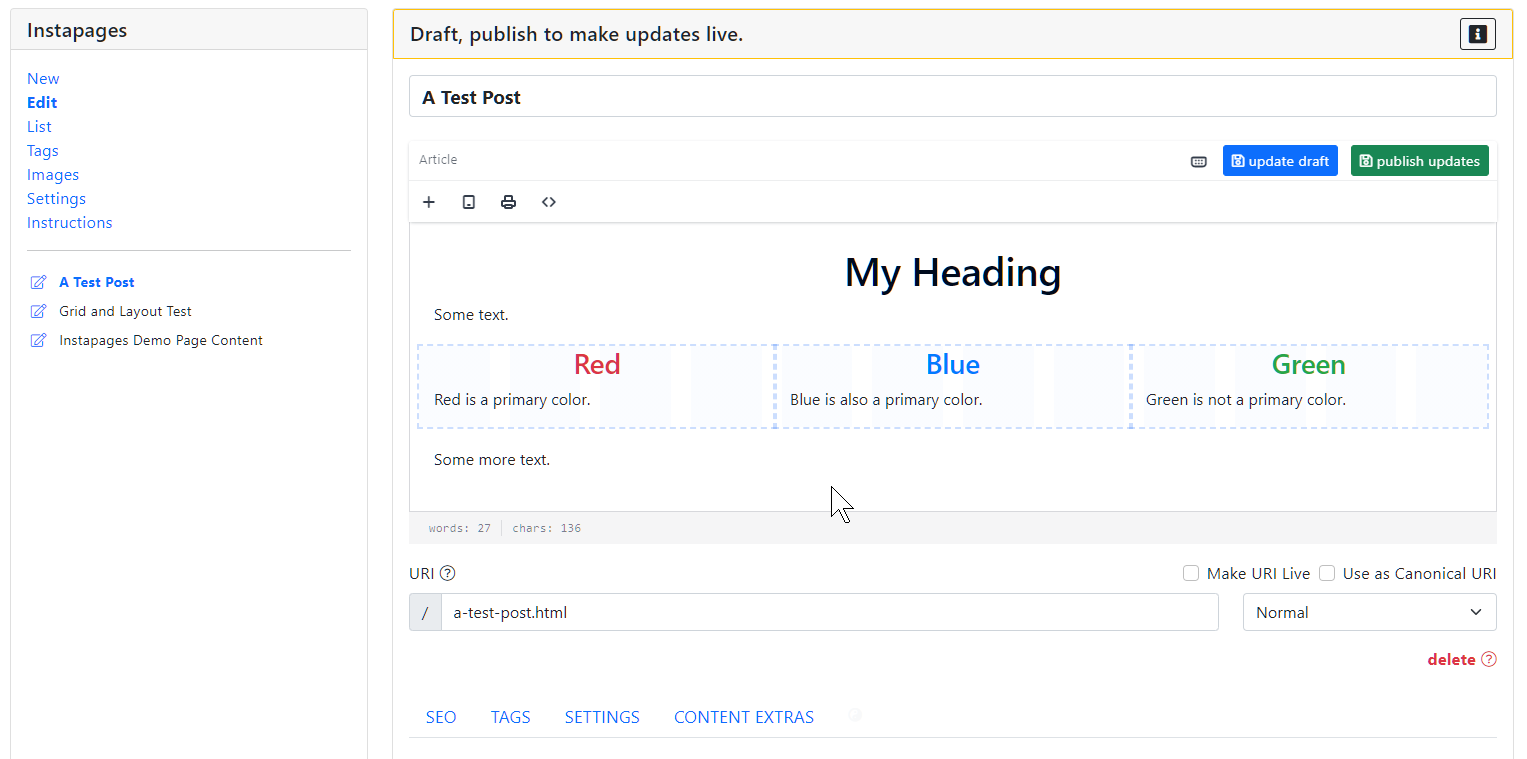Open the HTML source code view icon
1527x759 pixels.
(x=549, y=202)
